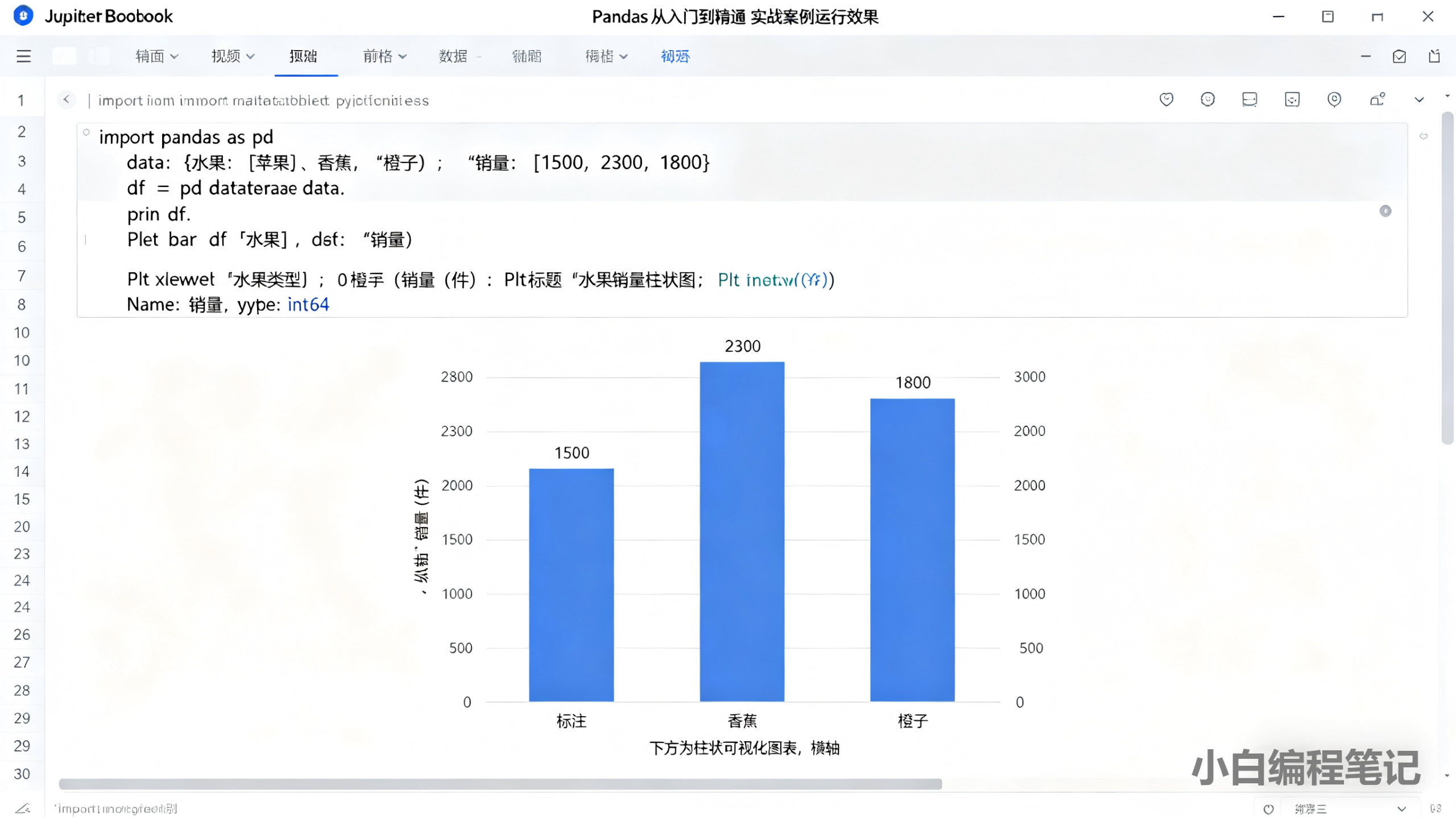The width and height of the screenshot is (1456, 818).
Task: Click the refresh icon in the status bar
Action: (1268, 808)
